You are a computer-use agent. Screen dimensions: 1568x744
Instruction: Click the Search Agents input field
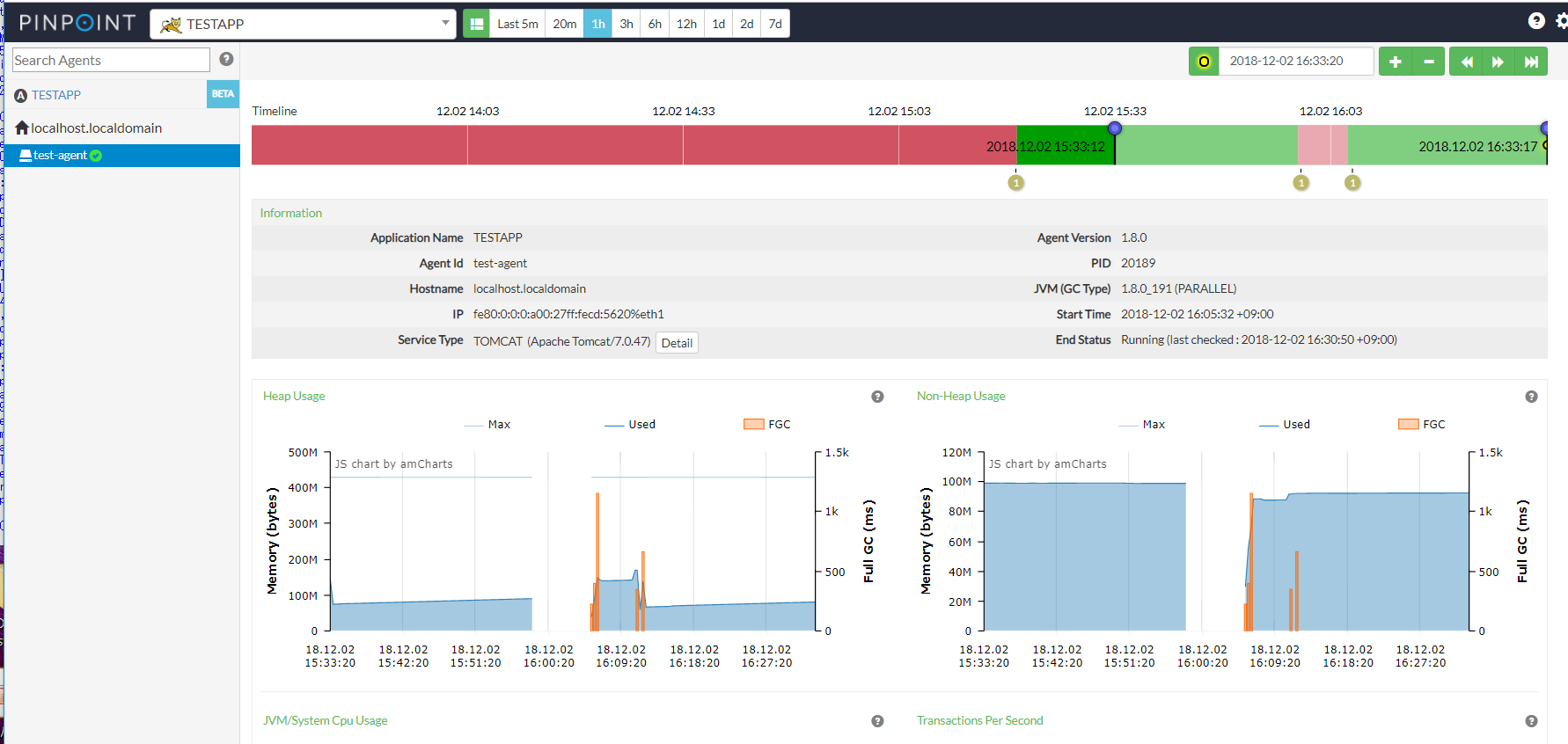(x=111, y=60)
